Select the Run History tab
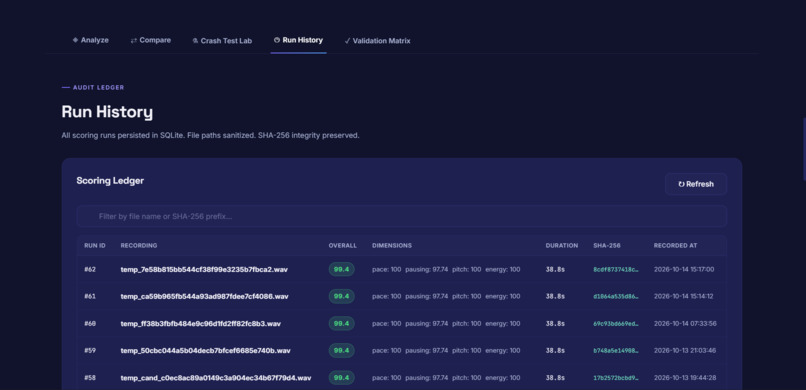The width and height of the screenshot is (806, 390). pyautogui.click(x=298, y=40)
